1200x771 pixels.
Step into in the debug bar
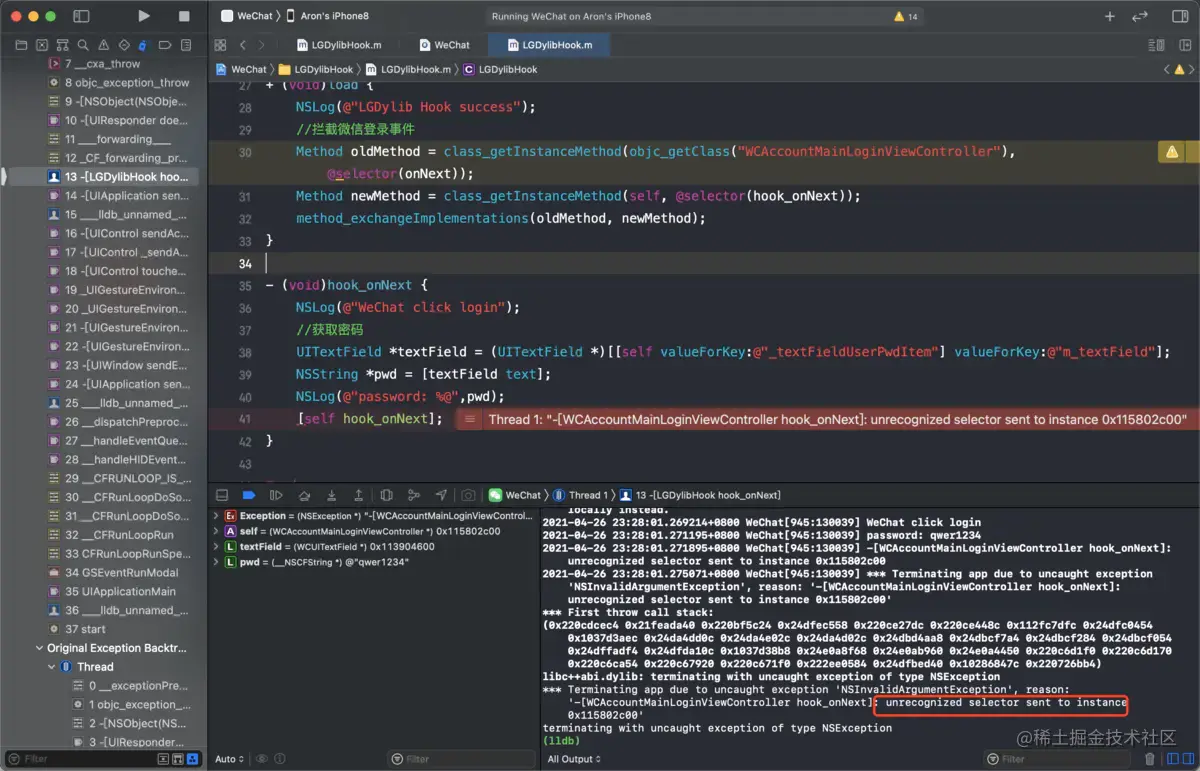331,495
